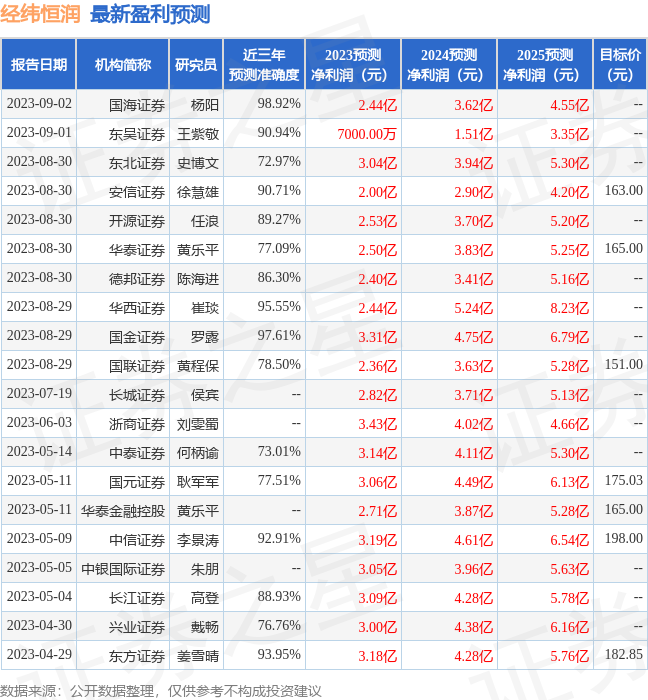Image resolution: width=648 pixels, height=700 pixels.
Task: Select the 目标价 column header
Action: (x=620, y=64)
